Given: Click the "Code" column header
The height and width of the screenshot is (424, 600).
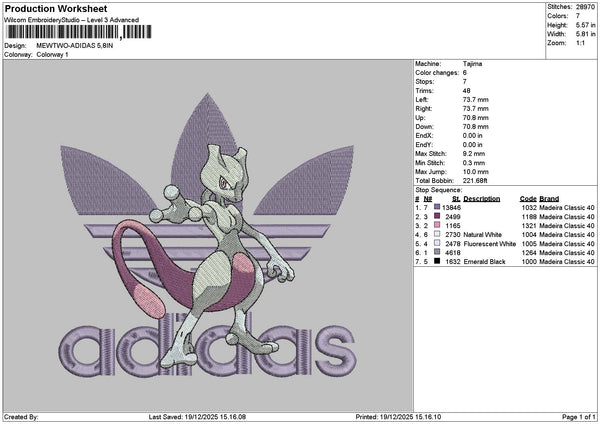Looking at the screenshot, I should pyautogui.click(x=528, y=199).
